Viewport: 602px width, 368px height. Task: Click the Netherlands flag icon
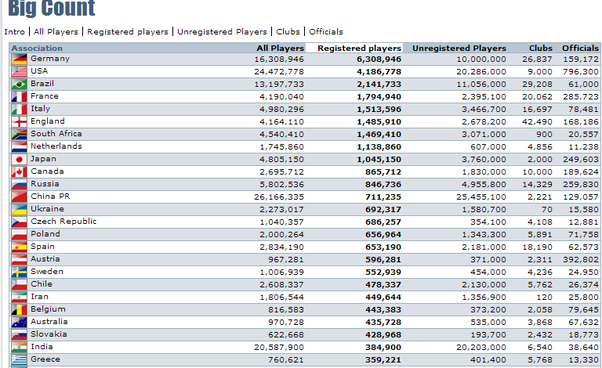pyautogui.click(x=19, y=147)
